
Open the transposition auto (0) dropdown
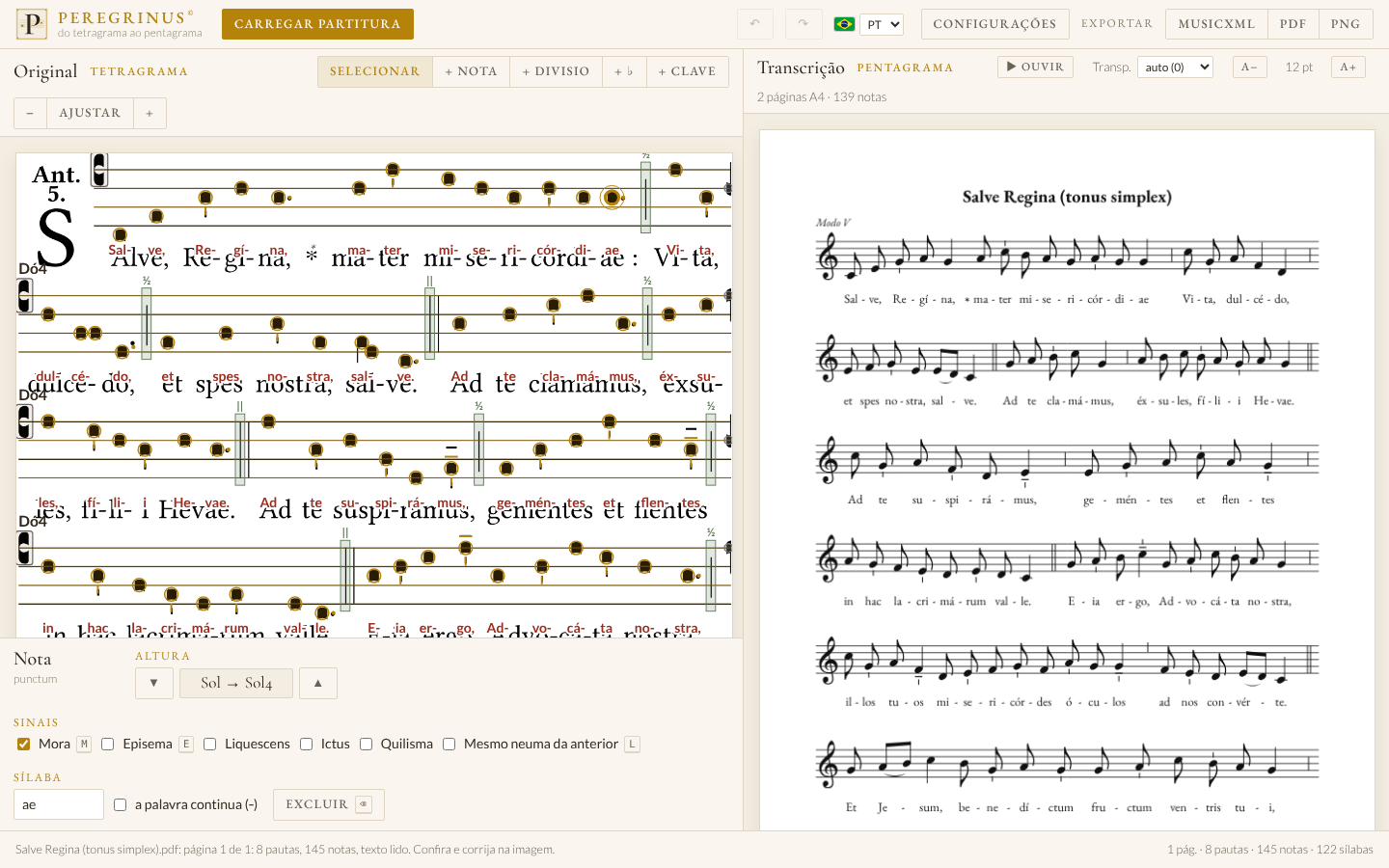coord(1175,67)
